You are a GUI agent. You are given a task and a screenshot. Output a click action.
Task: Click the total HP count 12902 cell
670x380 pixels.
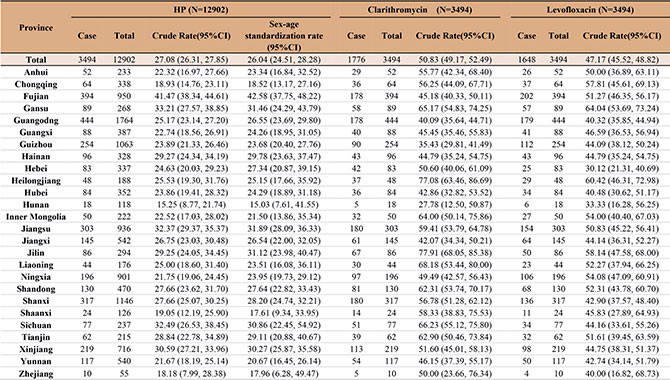124,60
